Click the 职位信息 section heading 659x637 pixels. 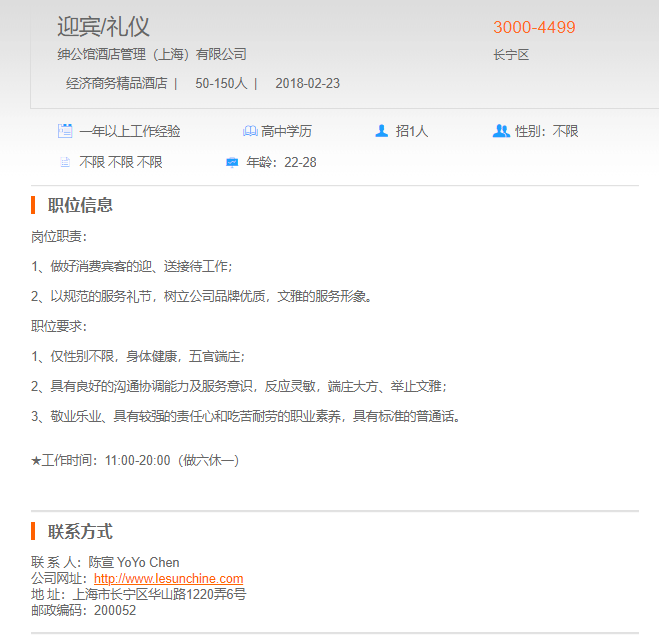point(80,205)
